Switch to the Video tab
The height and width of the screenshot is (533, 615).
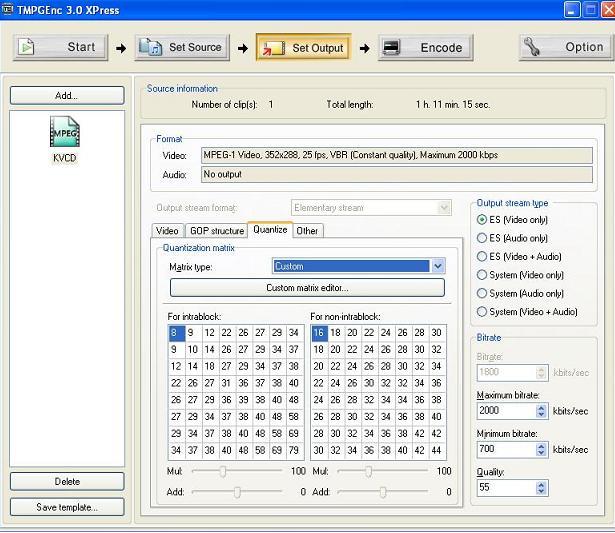(x=167, y=231)
